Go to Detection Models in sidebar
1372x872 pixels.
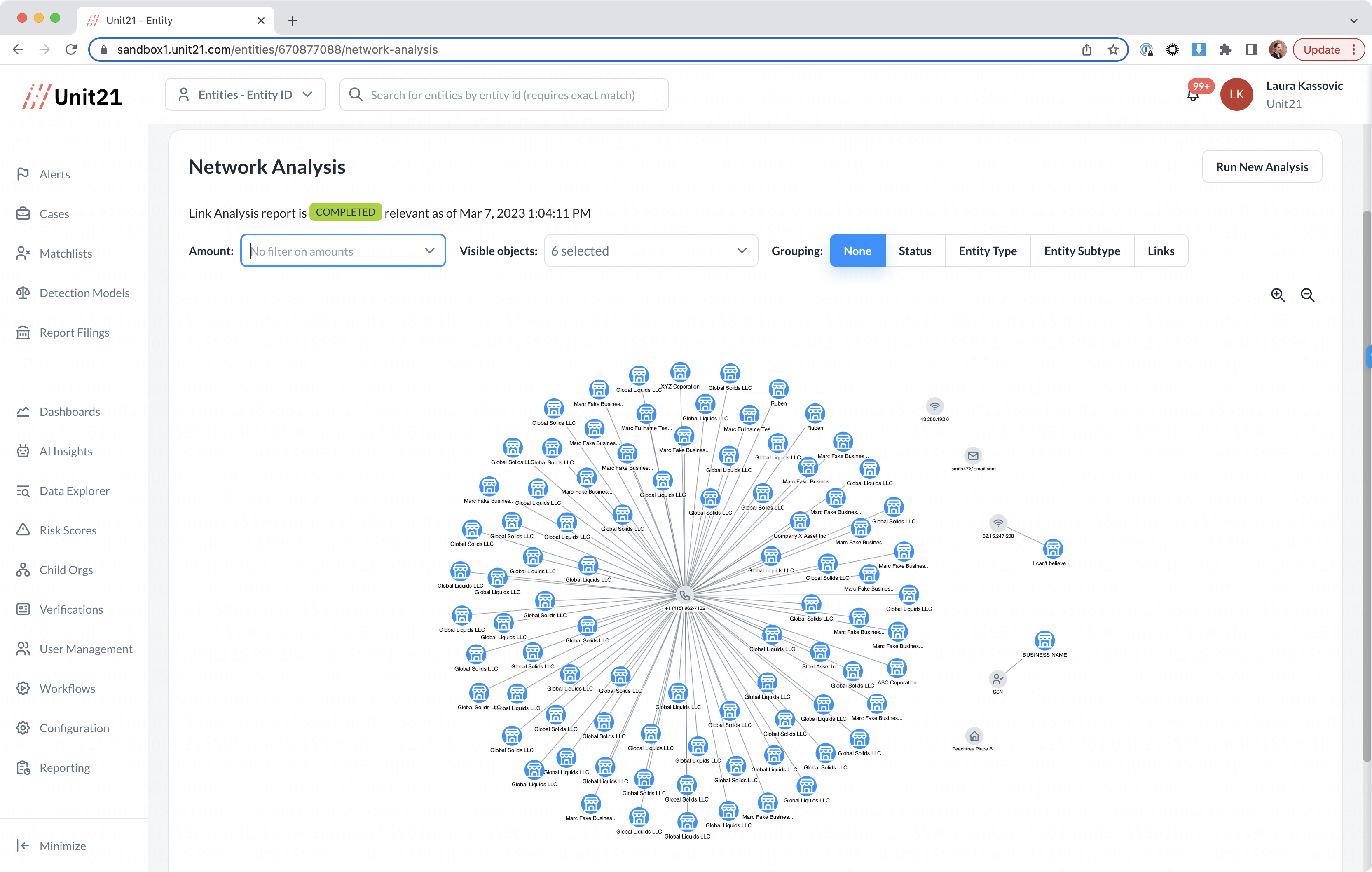point(84,293)
